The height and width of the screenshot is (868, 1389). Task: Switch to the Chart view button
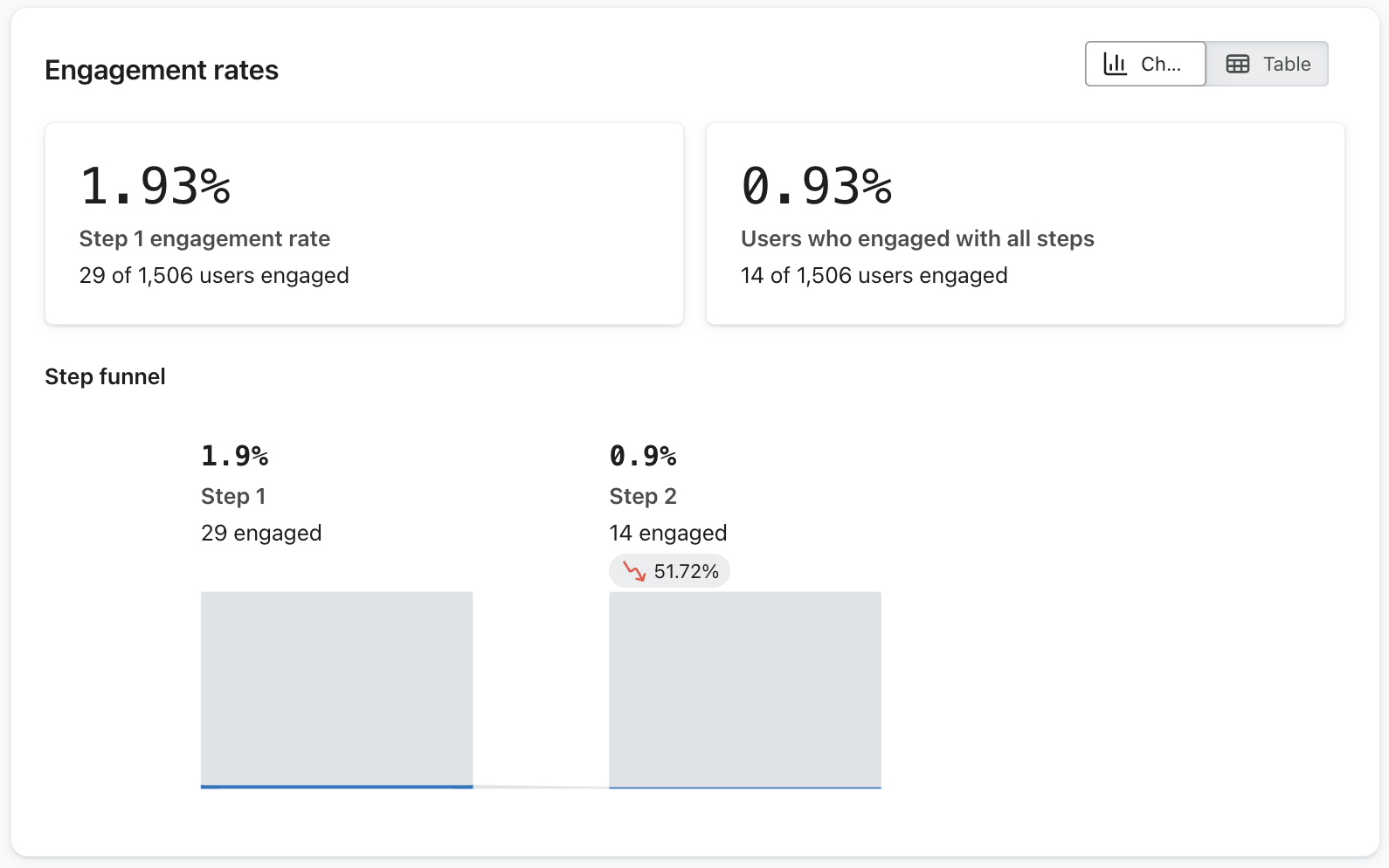(1145, 64)
